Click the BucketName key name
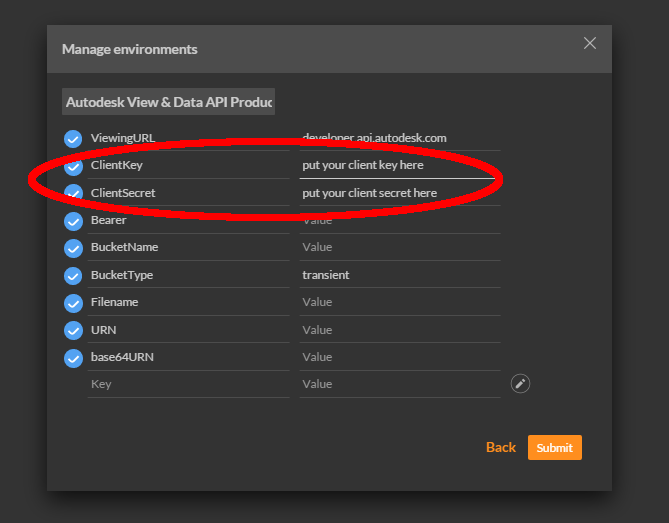The height and width of the screenshot is (523, 669). coord(124,247)
